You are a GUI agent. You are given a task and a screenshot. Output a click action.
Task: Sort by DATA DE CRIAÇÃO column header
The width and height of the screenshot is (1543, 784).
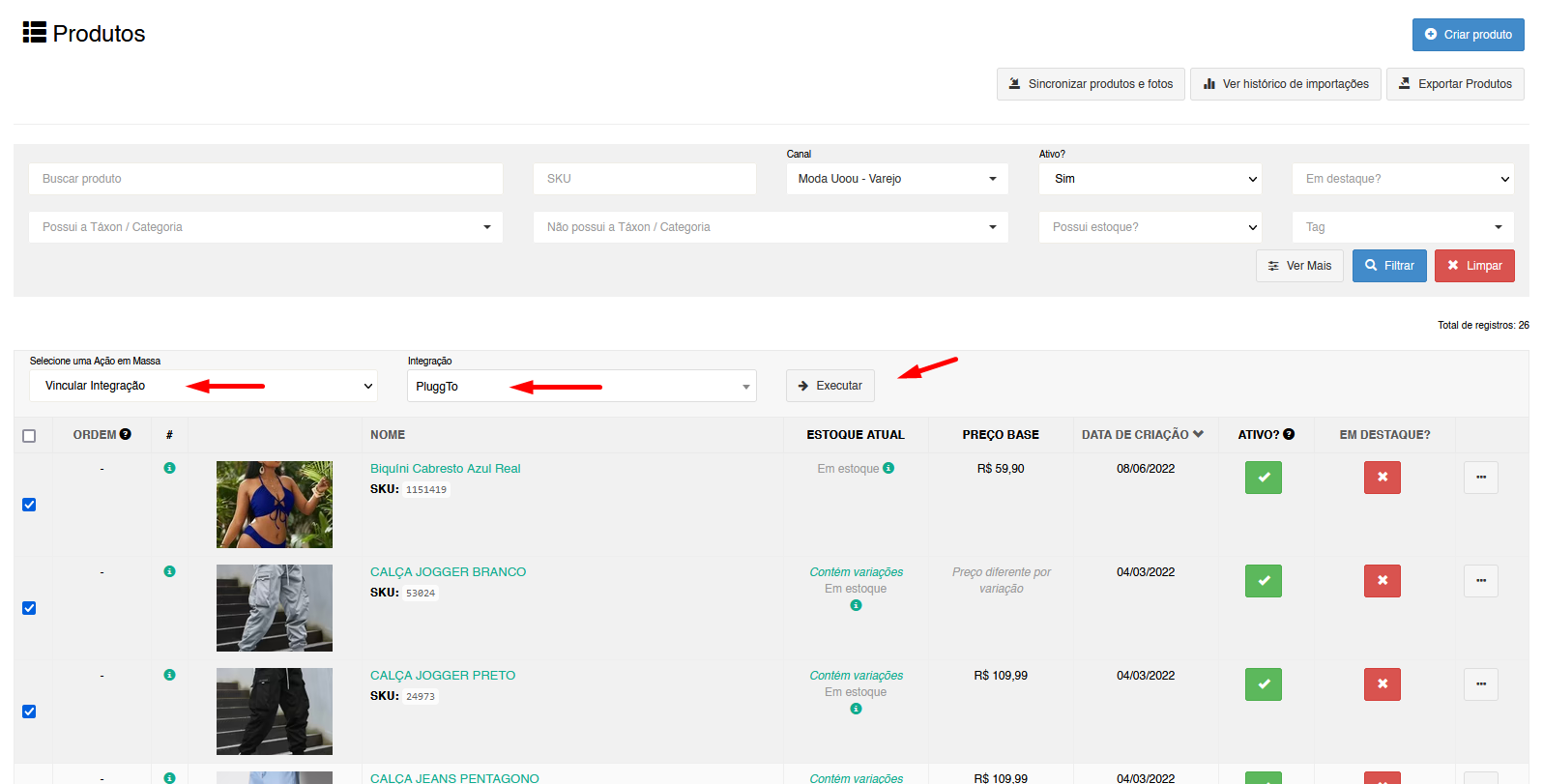click(x=1143, y=435)
